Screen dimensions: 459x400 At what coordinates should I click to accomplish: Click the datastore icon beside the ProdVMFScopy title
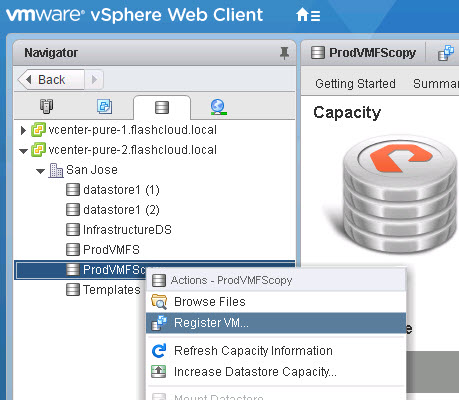(318, 53)
